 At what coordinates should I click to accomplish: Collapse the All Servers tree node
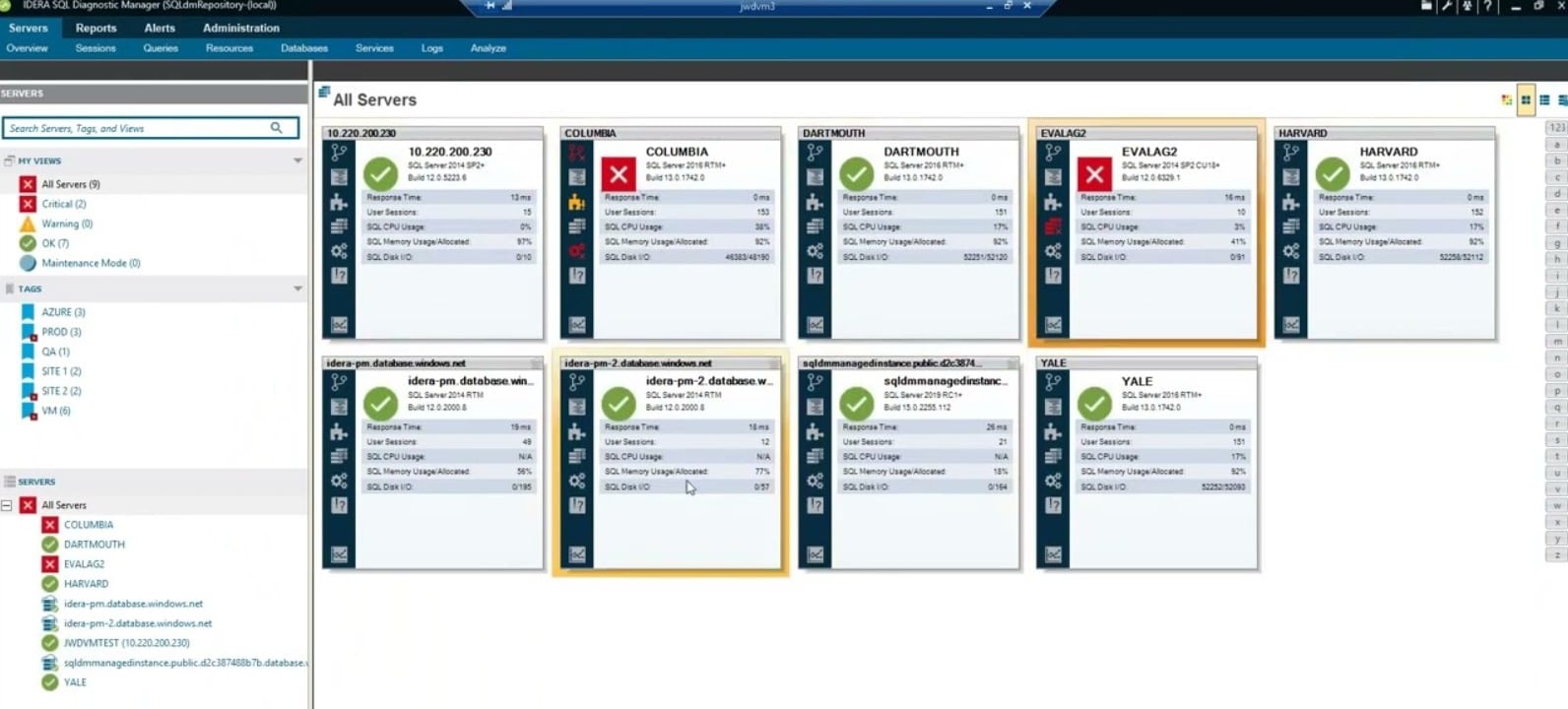(7, 505)
